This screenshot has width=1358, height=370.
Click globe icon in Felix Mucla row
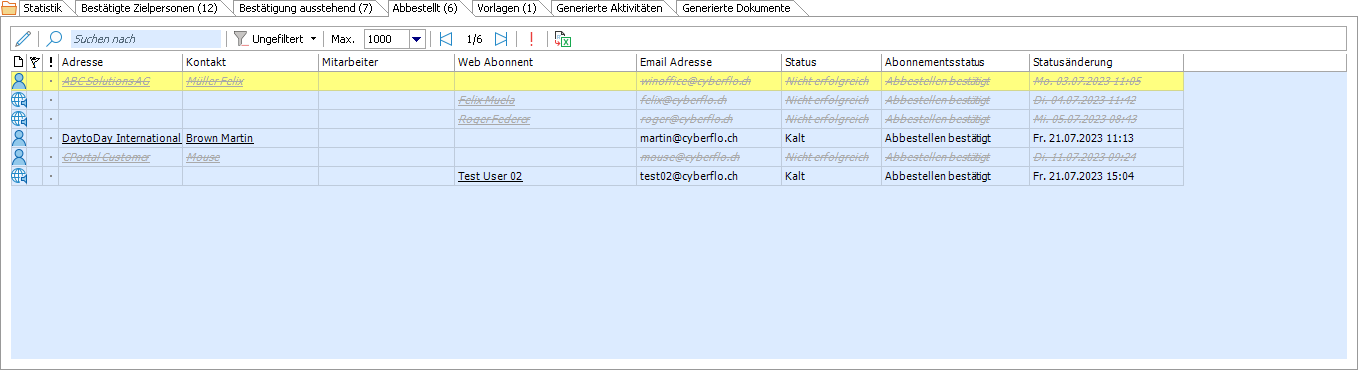pyautogui.click(x=18, y=100)
